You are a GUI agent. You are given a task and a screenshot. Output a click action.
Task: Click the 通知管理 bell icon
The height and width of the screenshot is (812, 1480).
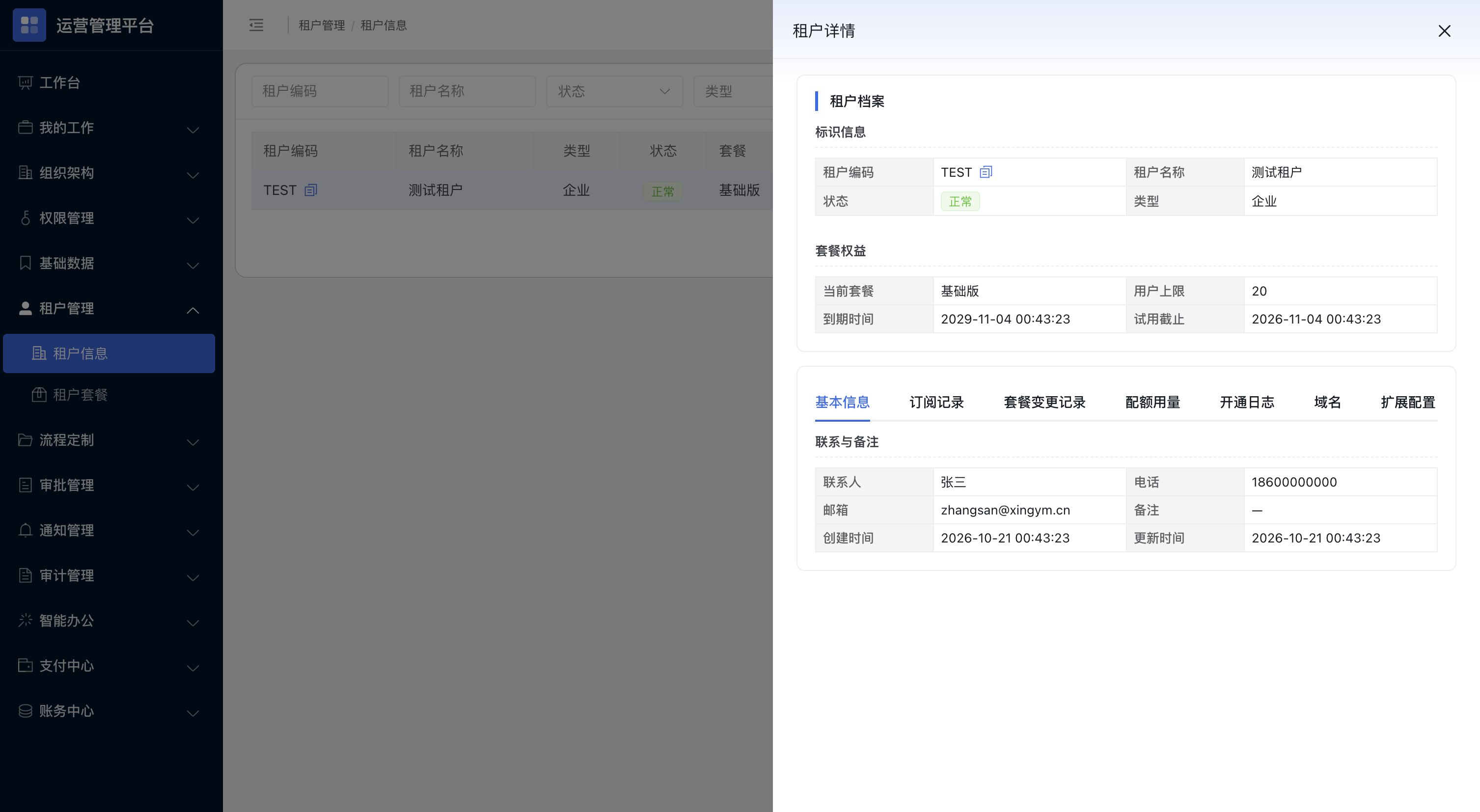click(25, 530)
